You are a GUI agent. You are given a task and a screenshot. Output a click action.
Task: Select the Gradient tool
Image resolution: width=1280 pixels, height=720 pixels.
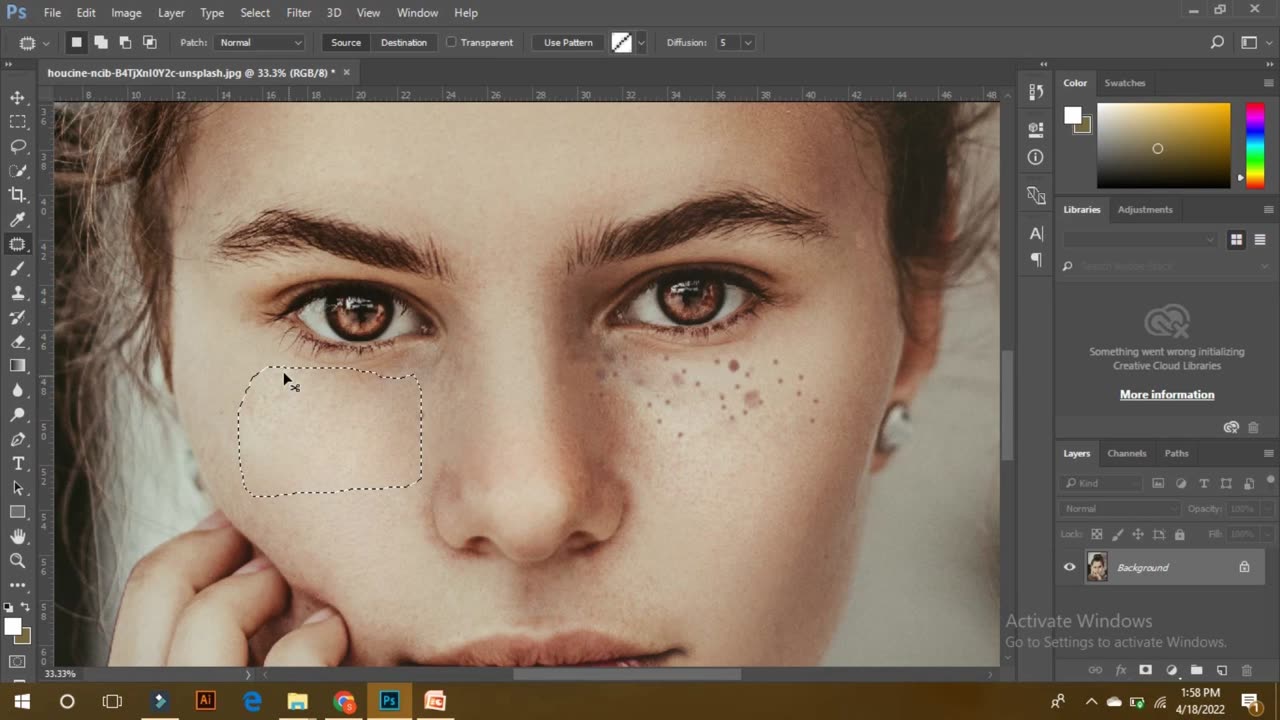[x=18, y=366]
